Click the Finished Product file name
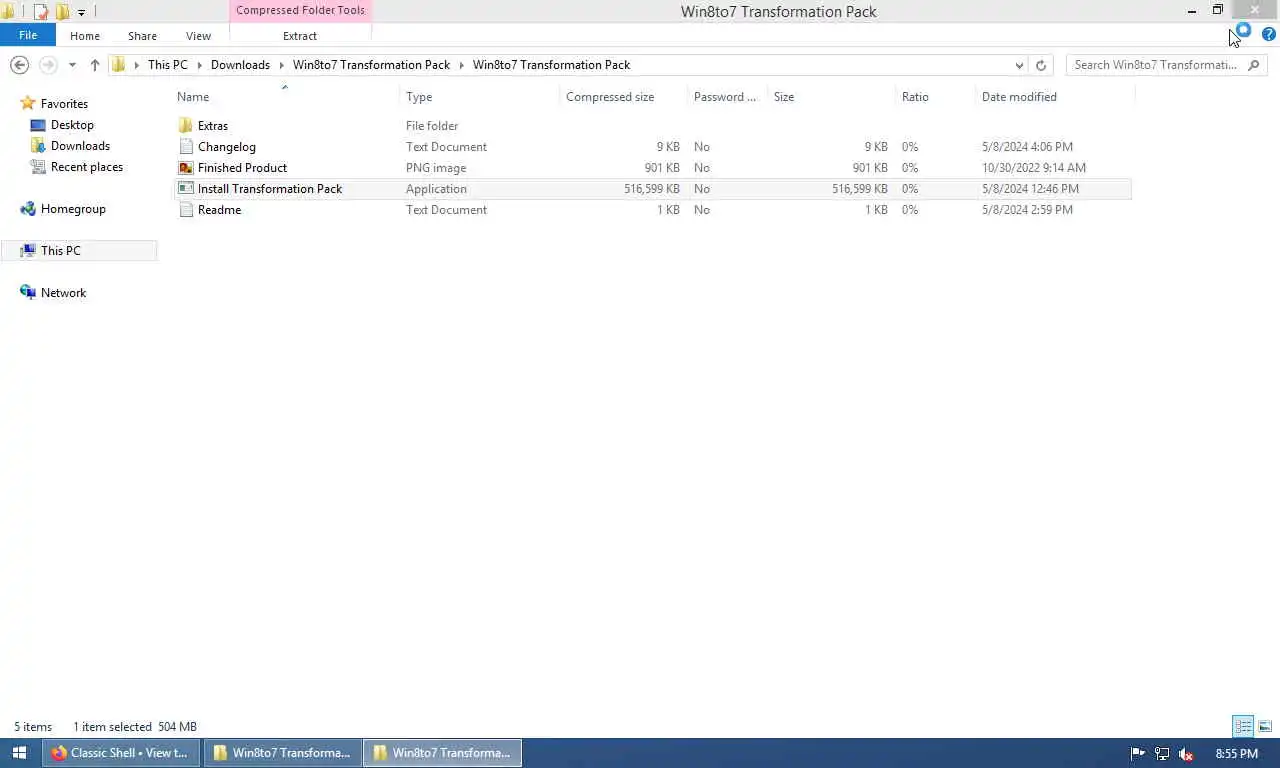 click(x=242, y=168)
